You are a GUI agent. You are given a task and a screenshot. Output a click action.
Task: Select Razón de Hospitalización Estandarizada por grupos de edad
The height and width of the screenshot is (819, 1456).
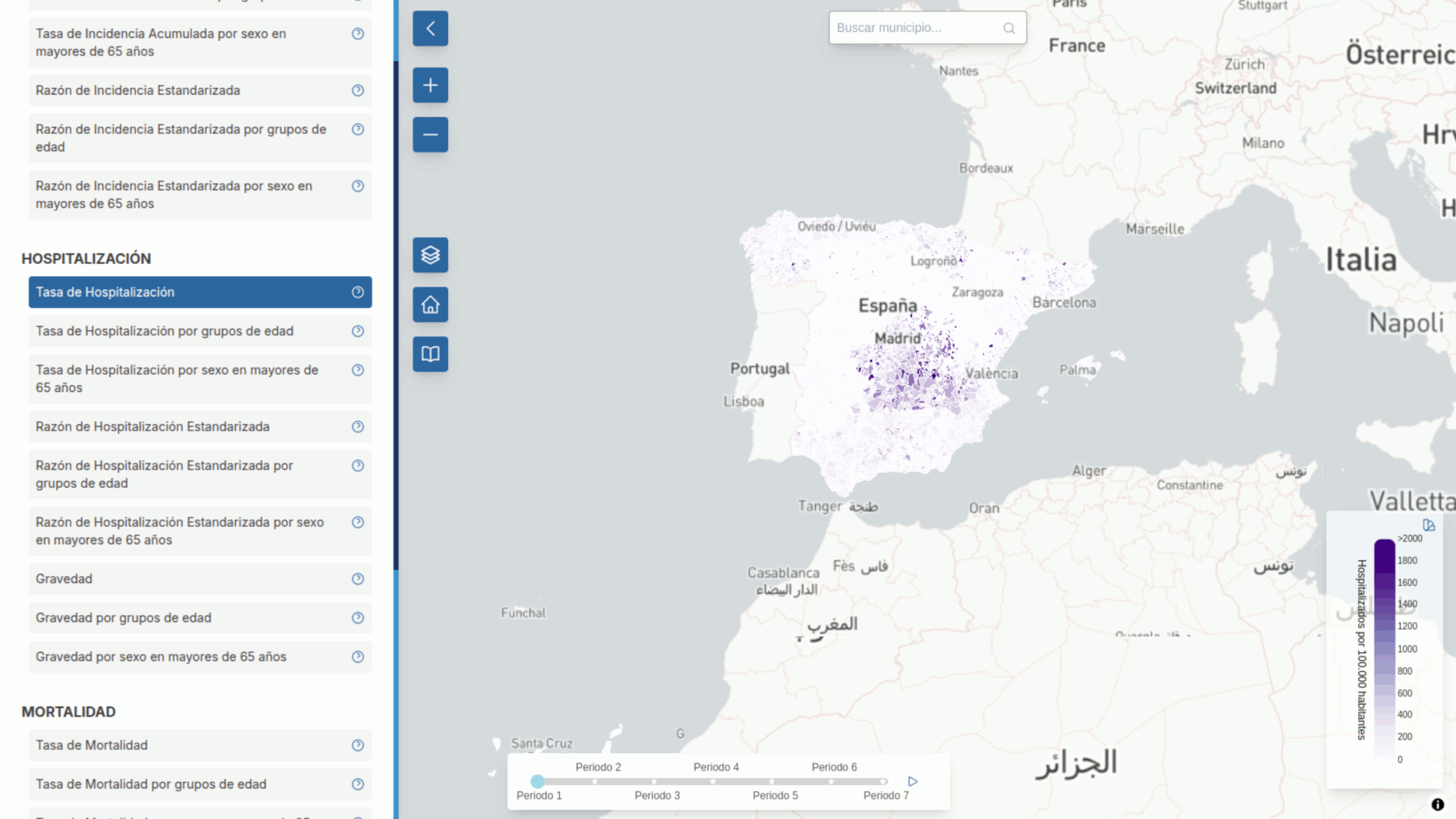click(200, 475)
